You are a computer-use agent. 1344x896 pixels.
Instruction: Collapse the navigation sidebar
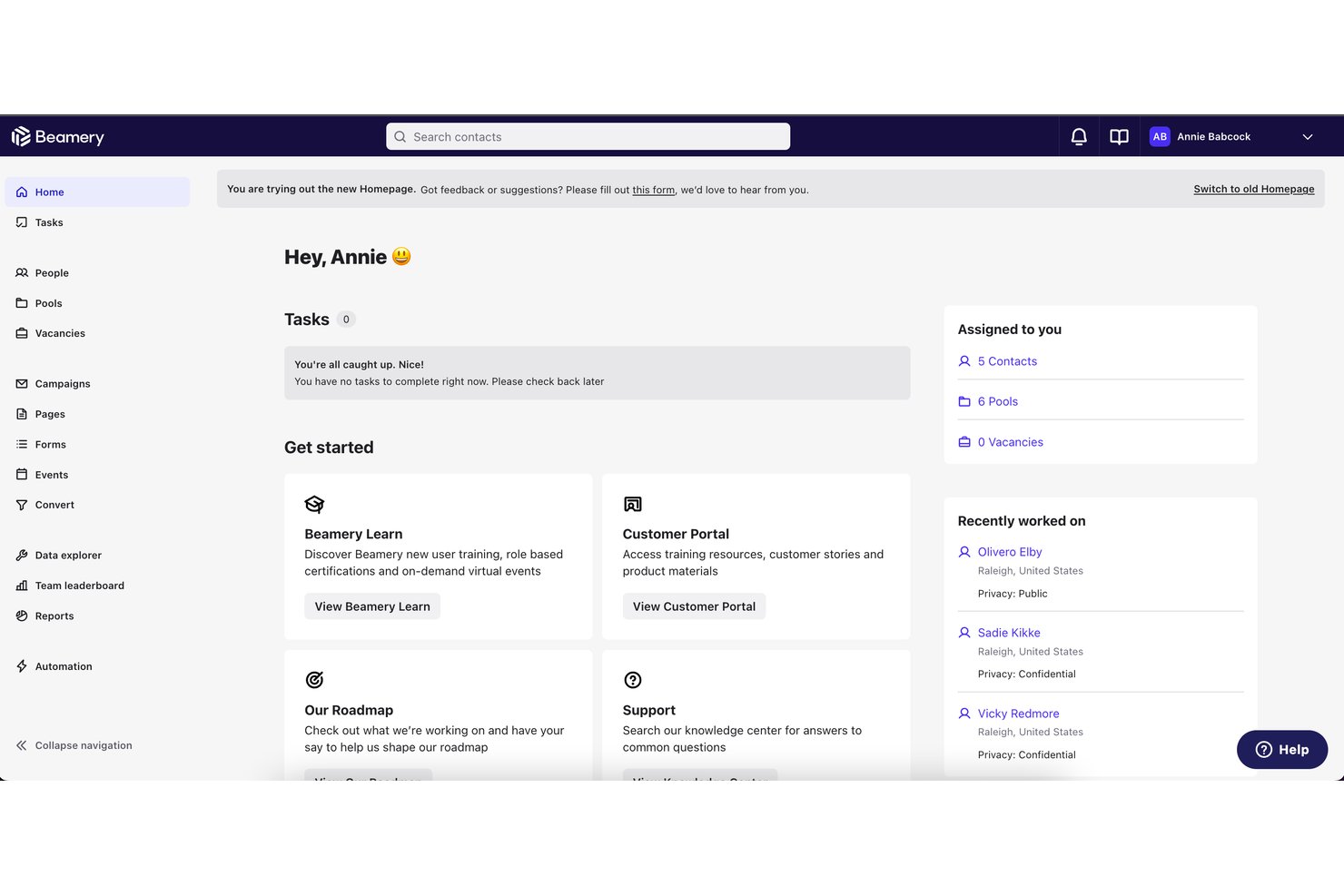tap(74, 745)
